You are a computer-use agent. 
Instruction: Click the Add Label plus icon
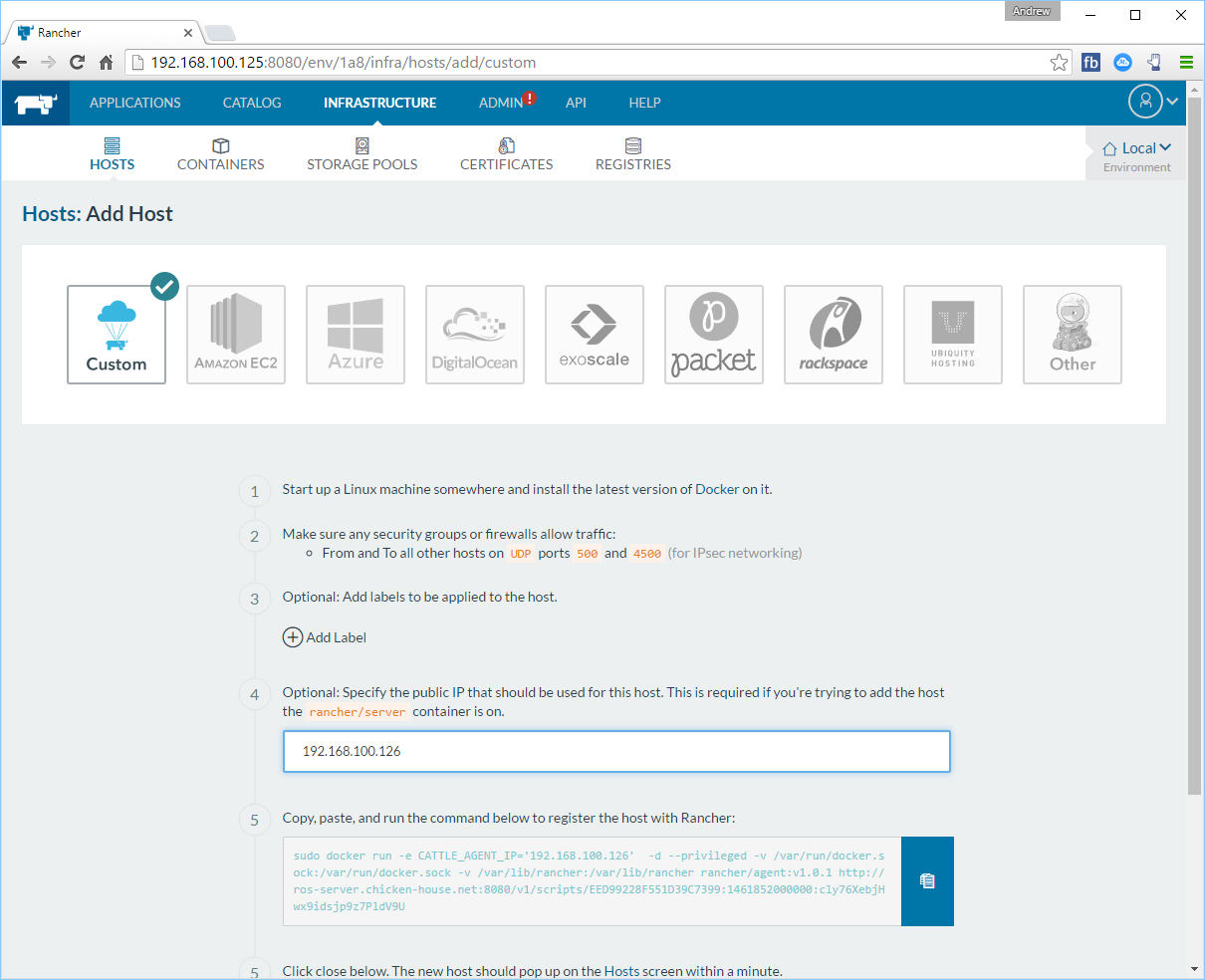293,637
